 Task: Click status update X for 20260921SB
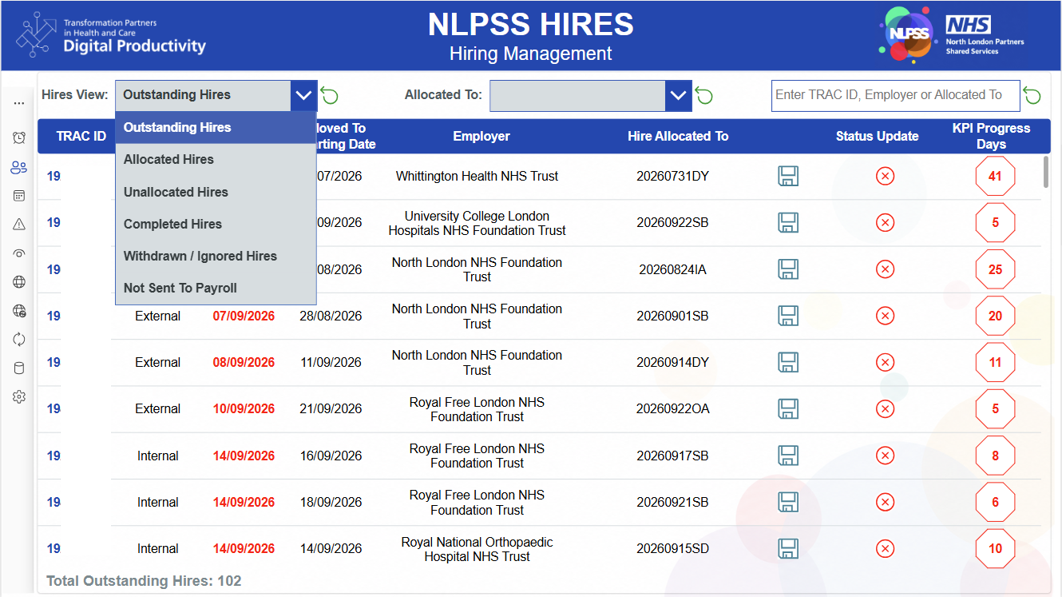(x=885, y=502)
